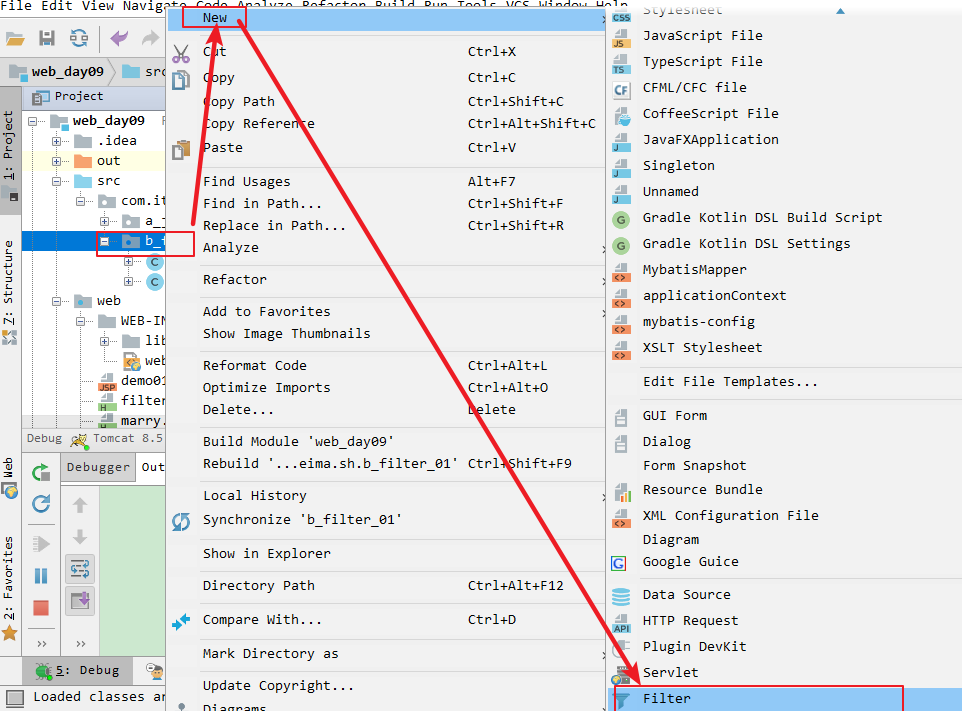Collapse the com.it package node
The width and height of the screenshot is (962, 711).
click(80, 202)
